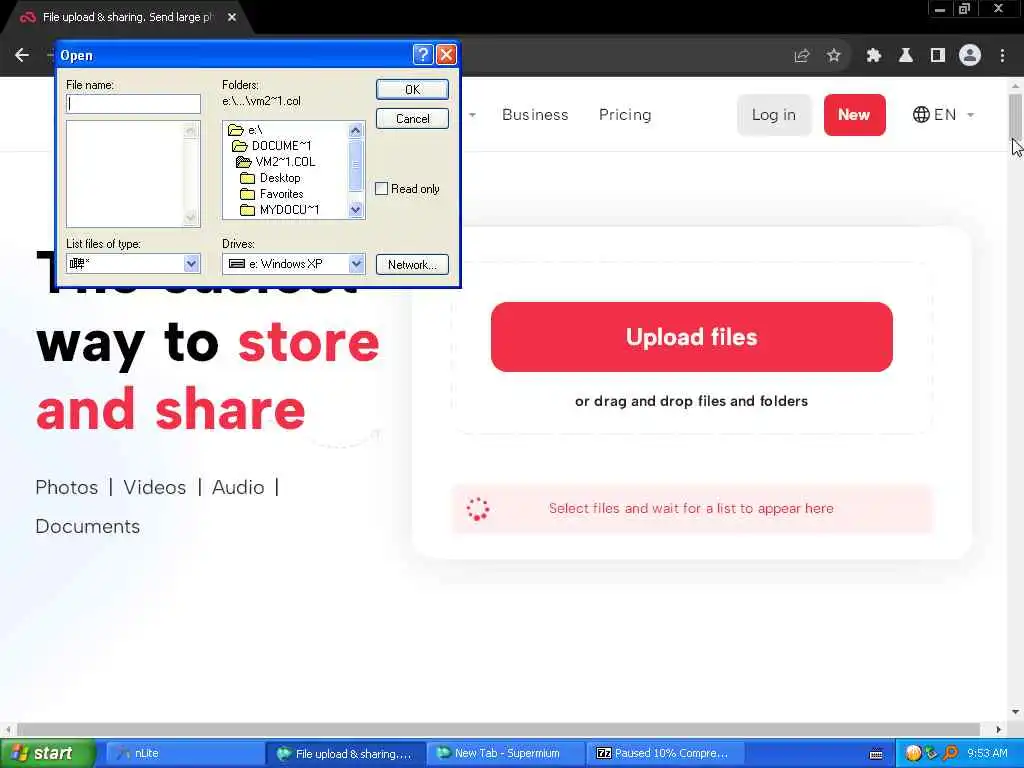Open the Drives dropdown
Image resolution: width=1024 pixels, height=768 pixels.
click(356, 264)
